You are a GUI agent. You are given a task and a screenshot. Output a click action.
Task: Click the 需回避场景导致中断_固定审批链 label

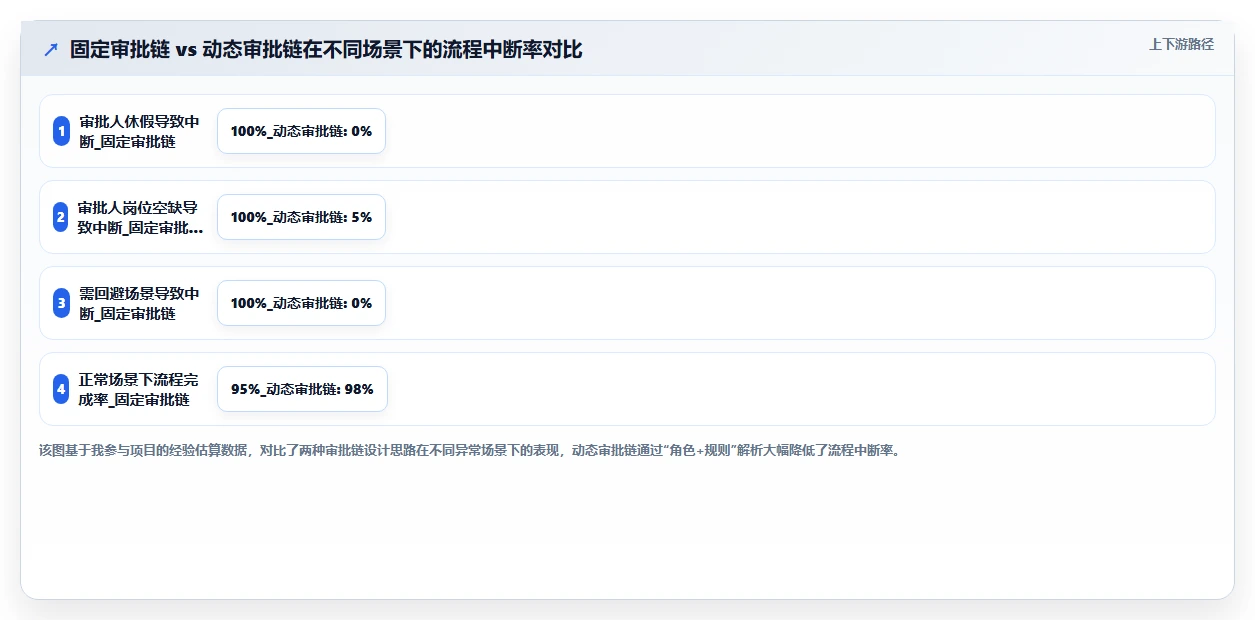[139, 303]
